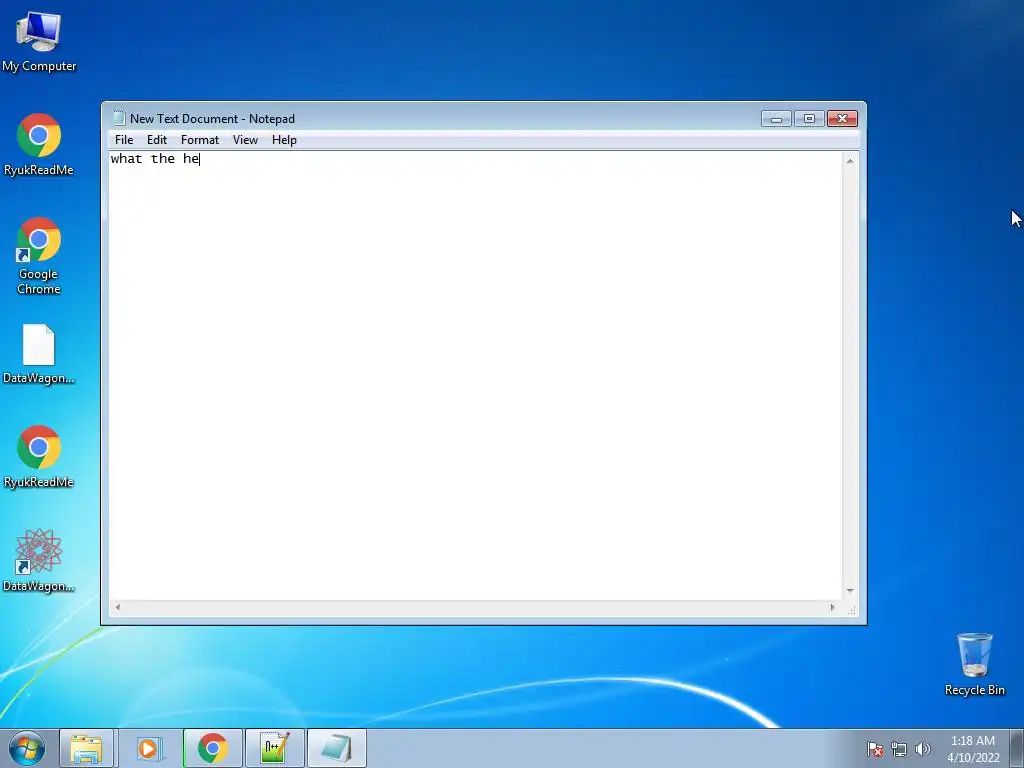This screenshot has height=768, width=1024.
Task: Click the vertical scrollbar up arrow
Action: click(x=850, y=161)
